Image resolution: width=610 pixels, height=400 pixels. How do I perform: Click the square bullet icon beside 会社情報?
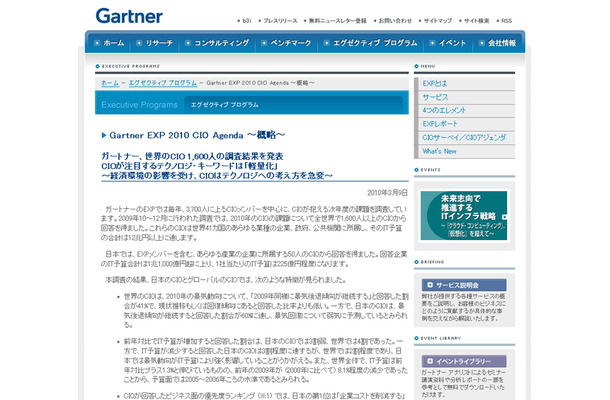point(482,43)
